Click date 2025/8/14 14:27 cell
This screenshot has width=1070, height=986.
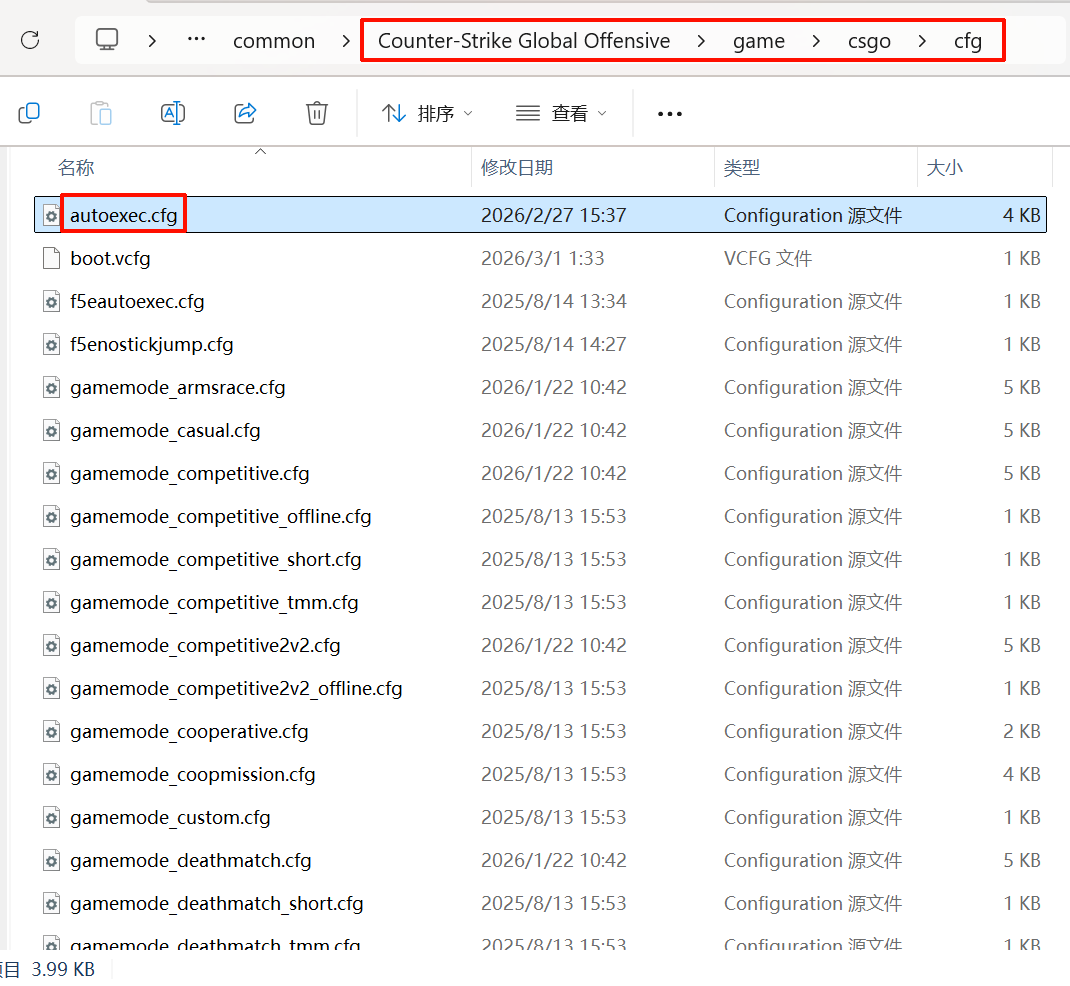[553, 345]
